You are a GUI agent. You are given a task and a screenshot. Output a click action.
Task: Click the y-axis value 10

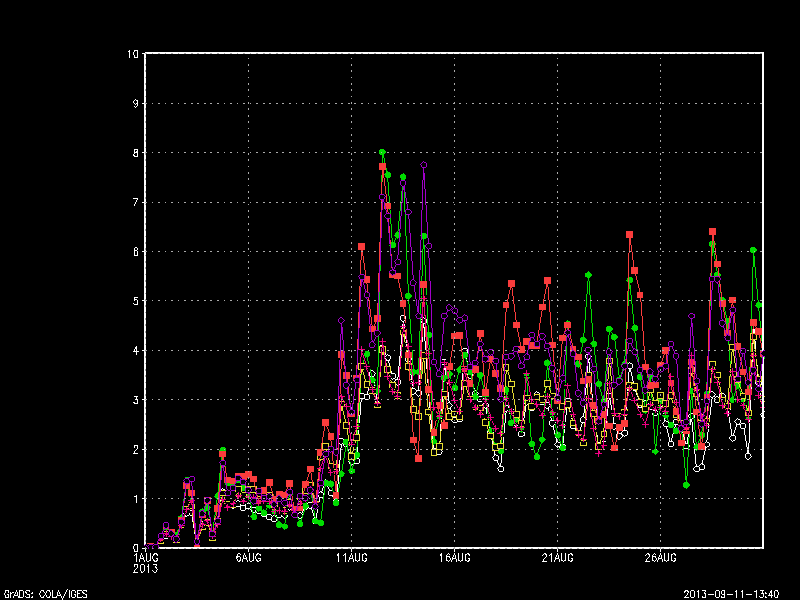point(133,54)
